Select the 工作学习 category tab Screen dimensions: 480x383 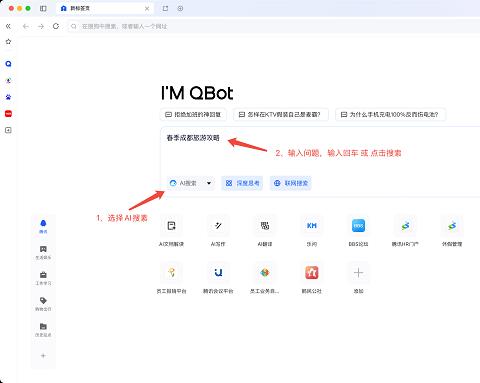43,278
